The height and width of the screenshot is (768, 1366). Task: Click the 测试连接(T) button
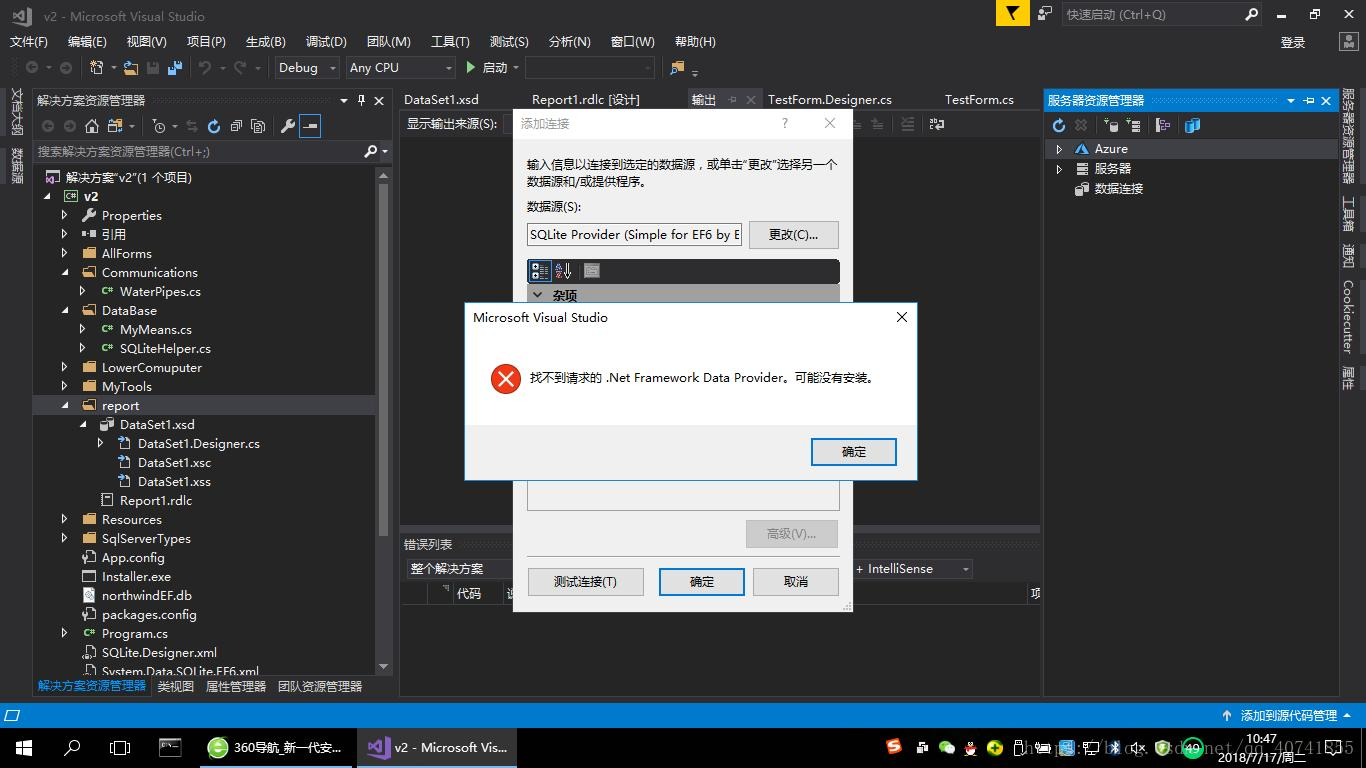585,581
